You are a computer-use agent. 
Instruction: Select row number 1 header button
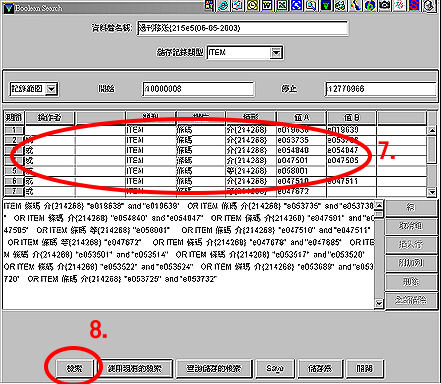(x=14, y=130)
